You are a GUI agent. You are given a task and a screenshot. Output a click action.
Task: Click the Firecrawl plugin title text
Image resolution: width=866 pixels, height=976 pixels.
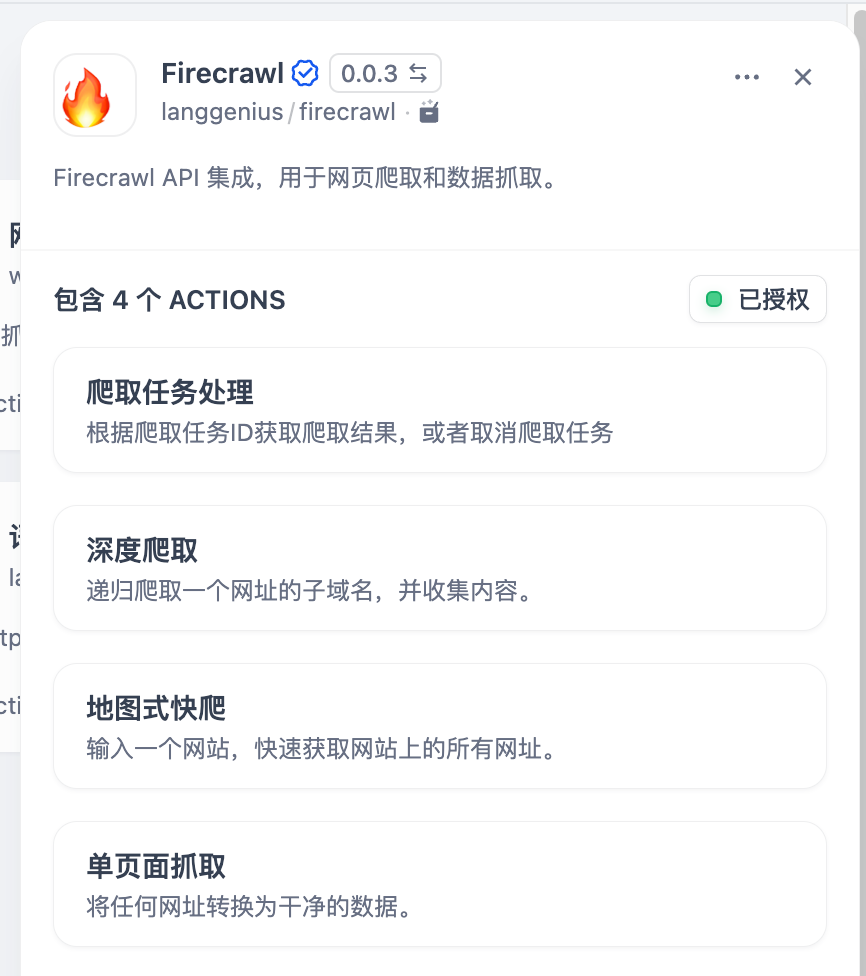pyautogui.click(x=222, y=73)
